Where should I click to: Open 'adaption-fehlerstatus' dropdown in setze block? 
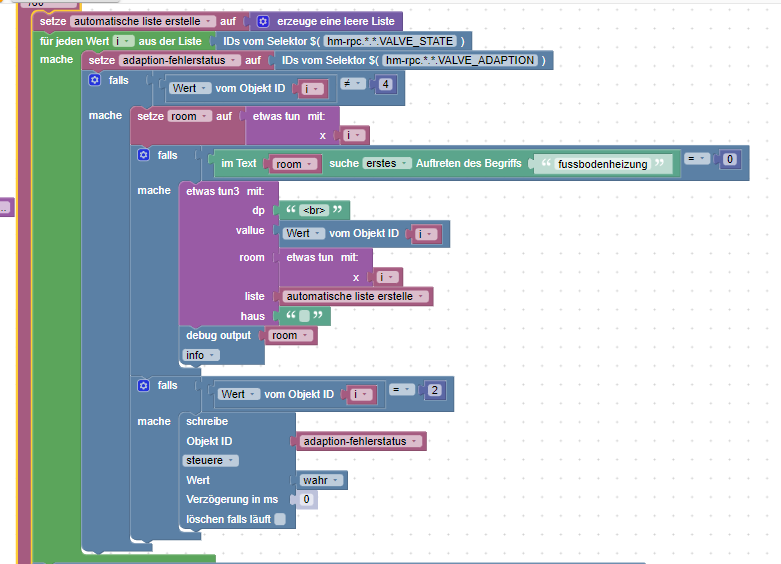(179, 60)
